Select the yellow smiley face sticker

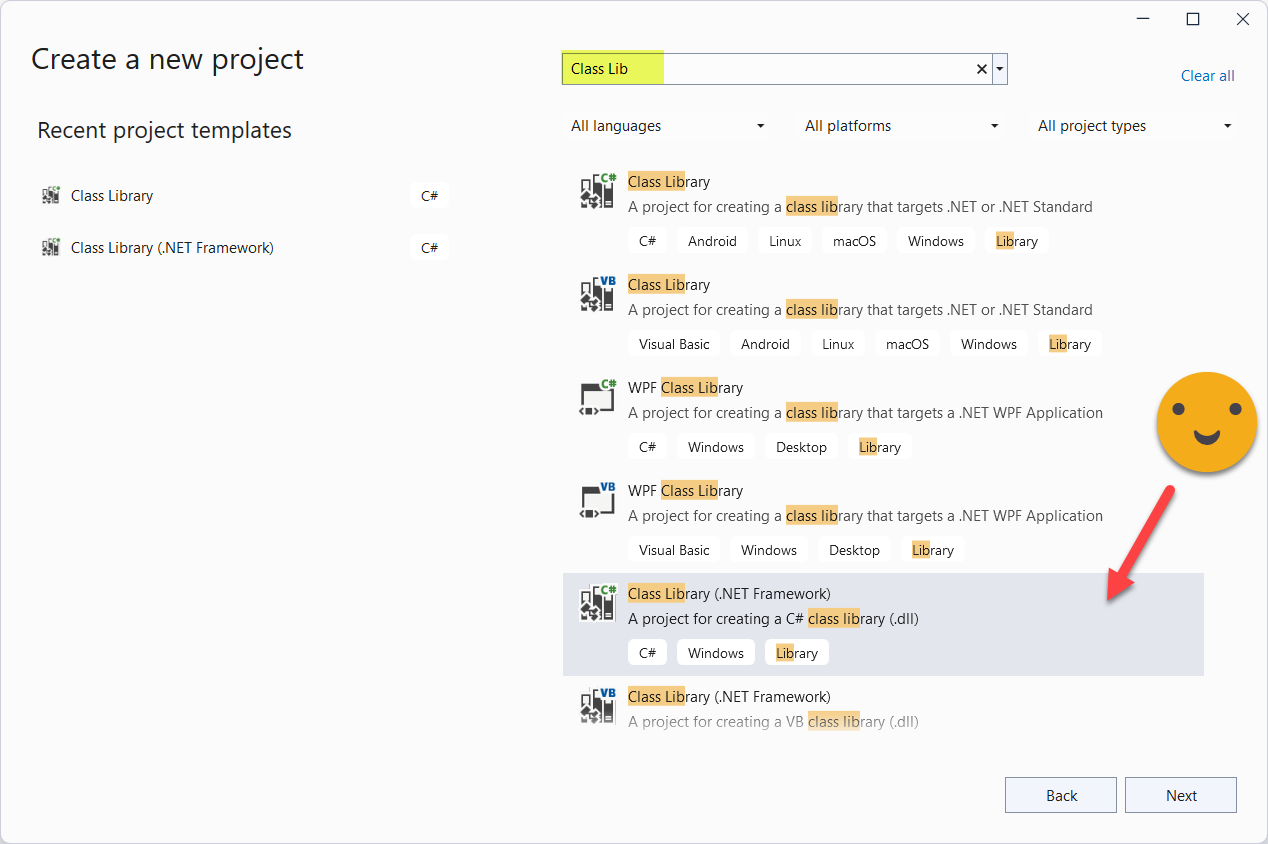click(x=1206, y=422)
